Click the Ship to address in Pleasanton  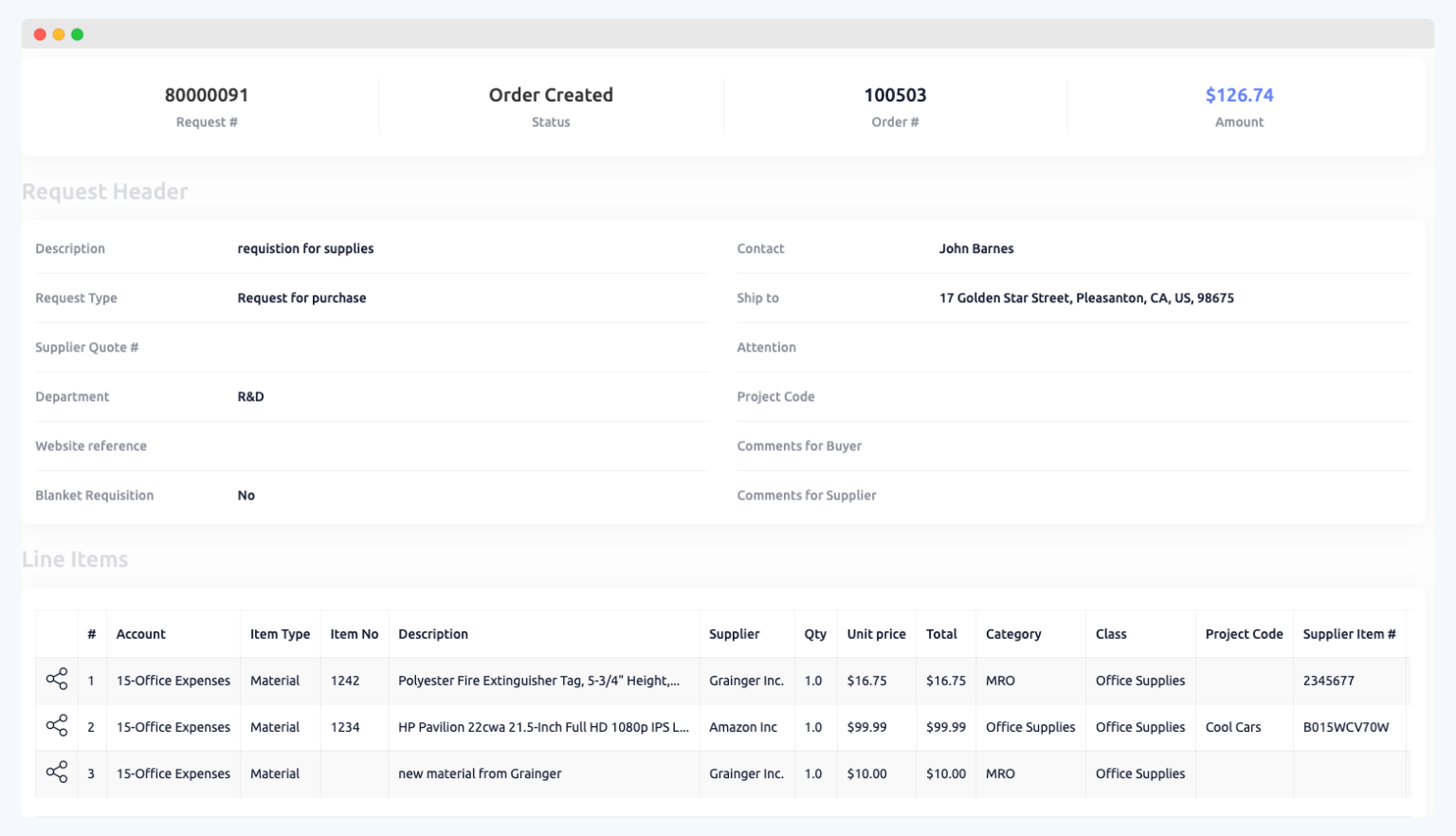pos(1086,298)
